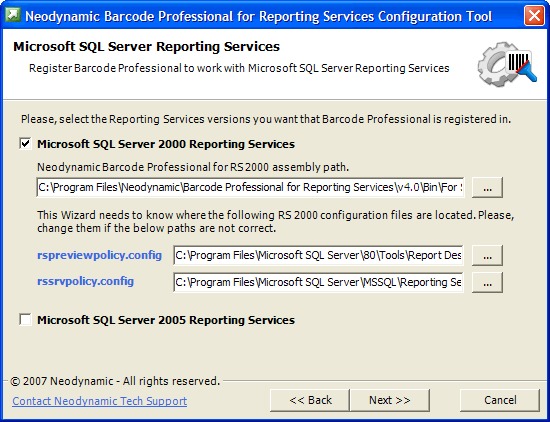
Task: Browse for the RS 2000 assembly path
Action: [x=487, y=187]
